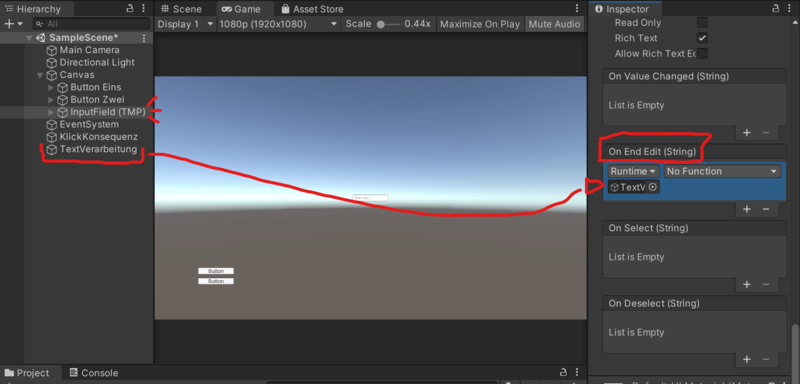Select KlickKonsequenz object

pos(98,137)
